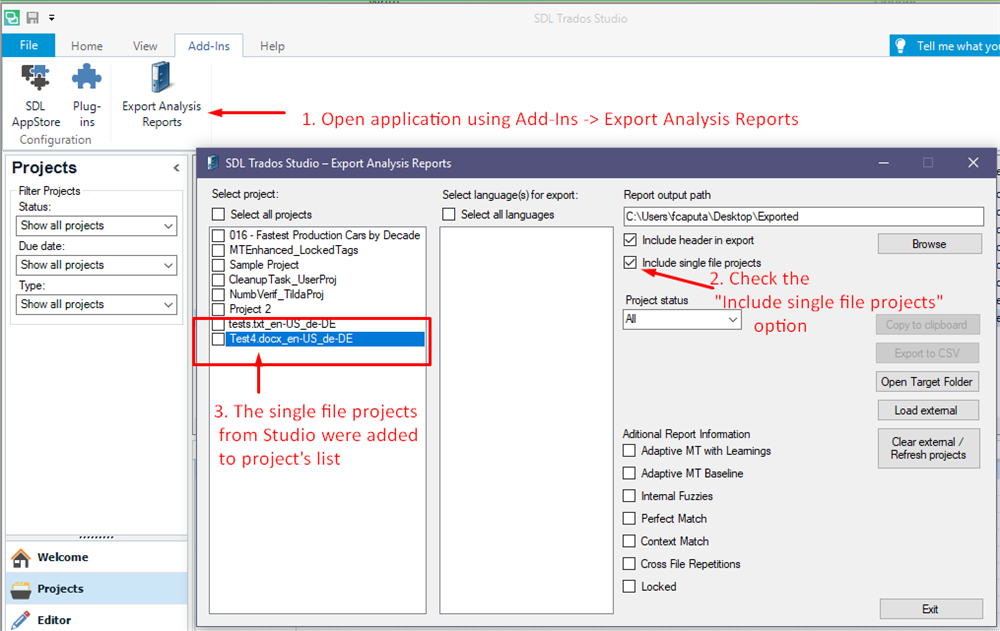
Task: Minimize the Export Analysis Reports dialog
Action: pos(883,163)
